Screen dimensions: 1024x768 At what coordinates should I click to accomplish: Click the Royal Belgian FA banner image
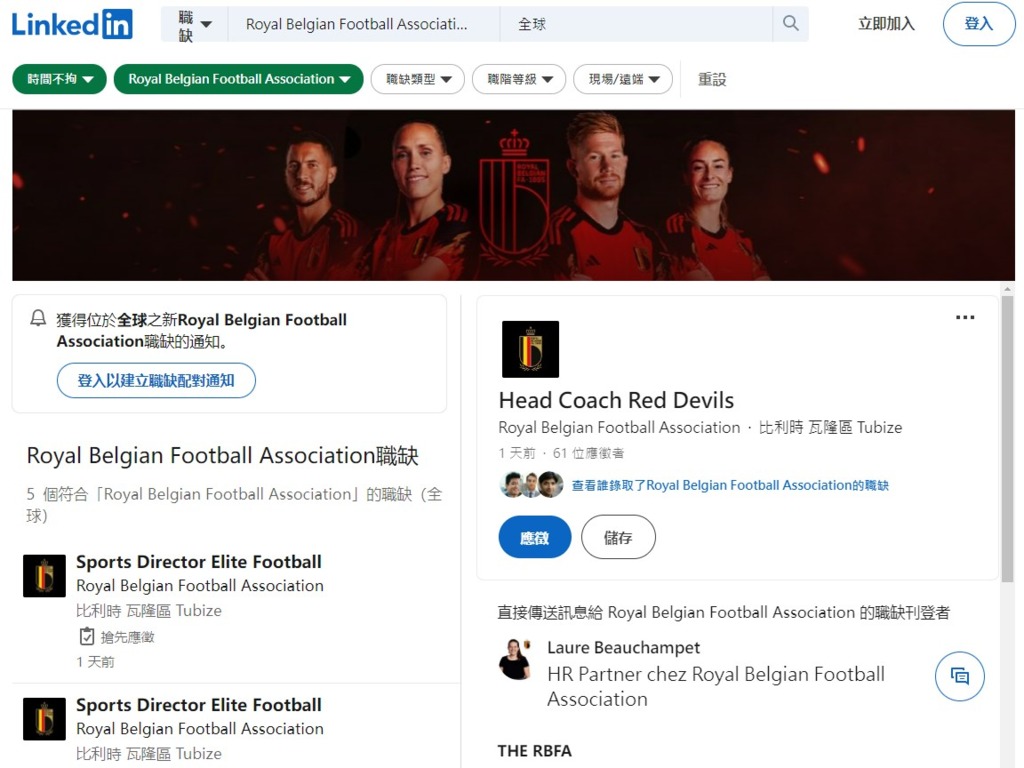513,195
